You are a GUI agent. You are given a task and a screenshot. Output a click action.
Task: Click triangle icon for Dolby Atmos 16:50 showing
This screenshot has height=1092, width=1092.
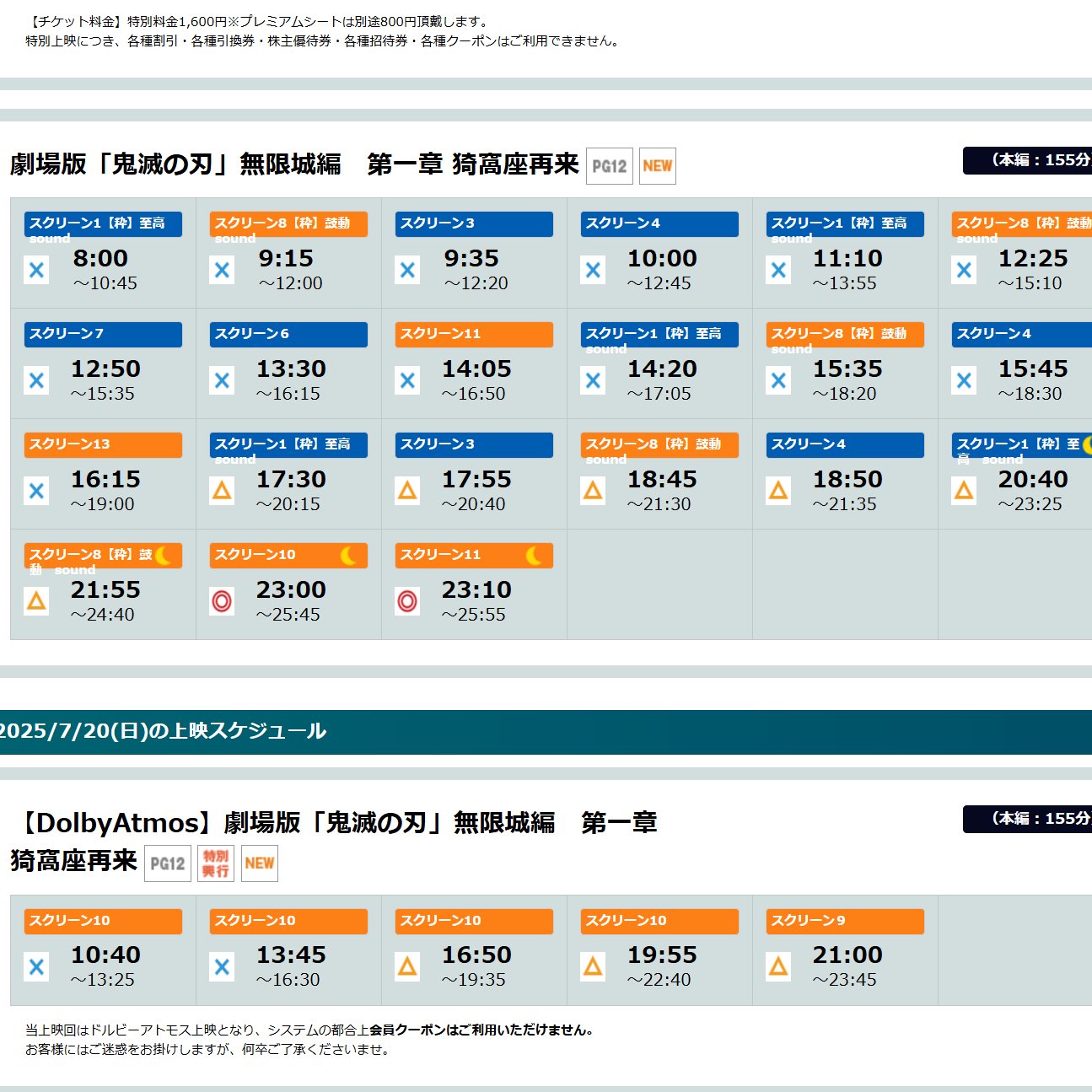(x=407, y=967)
